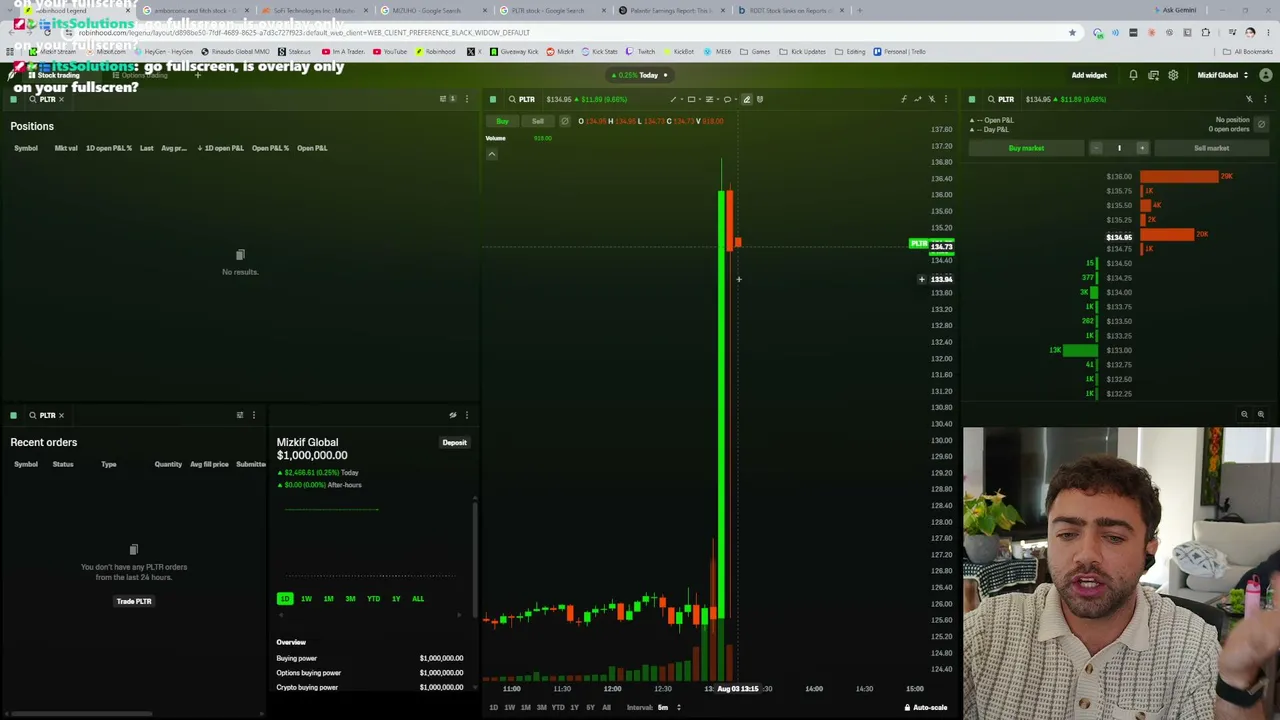
Task: Open the notifications bell
Action: pyautogui.click(x=1133, y=75)
